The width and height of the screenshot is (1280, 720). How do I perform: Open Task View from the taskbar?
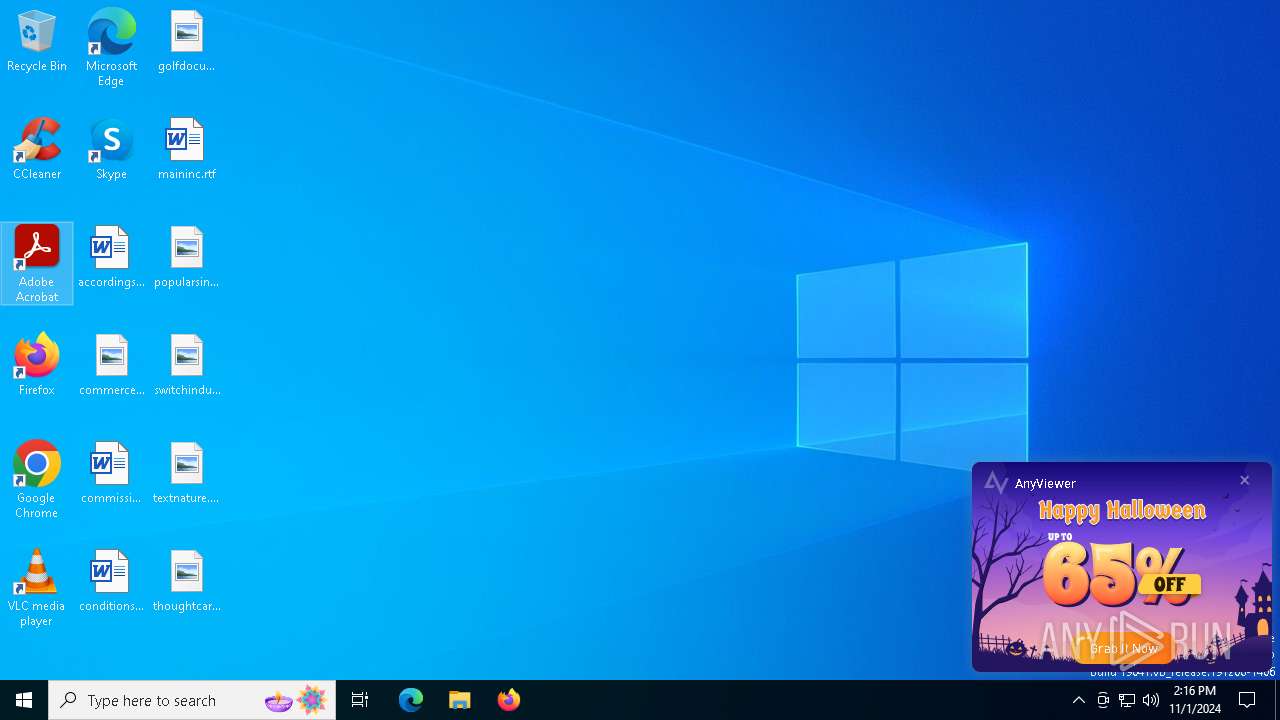coord(360,700)
